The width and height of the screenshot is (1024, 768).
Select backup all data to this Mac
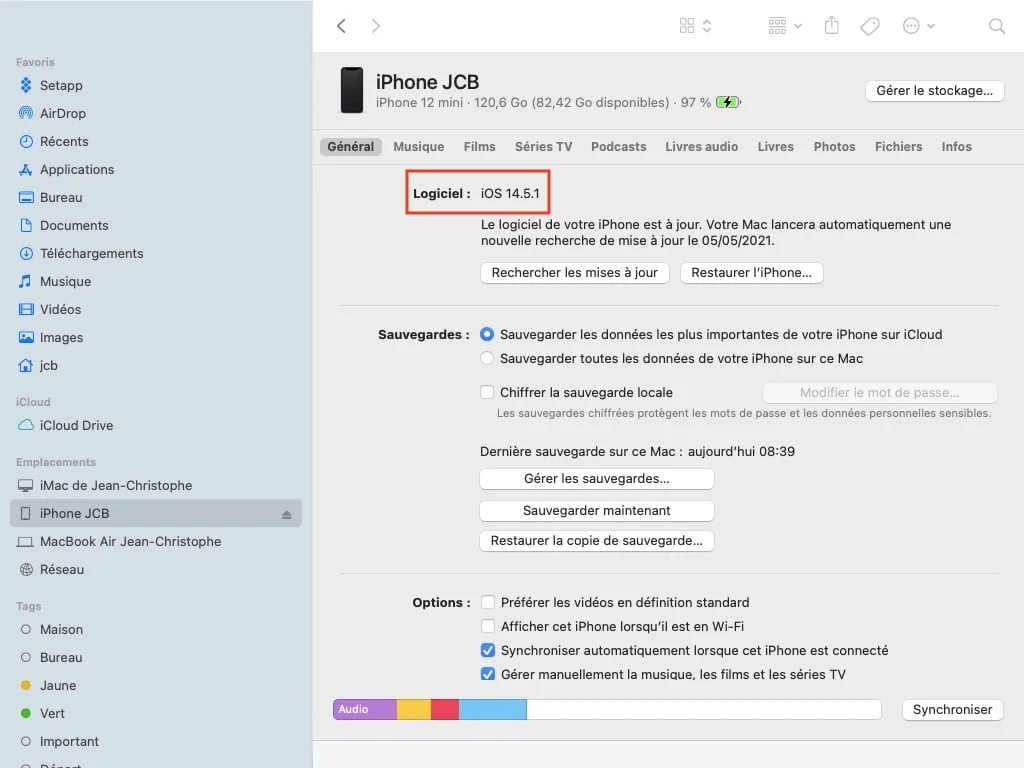click(487, 359)
